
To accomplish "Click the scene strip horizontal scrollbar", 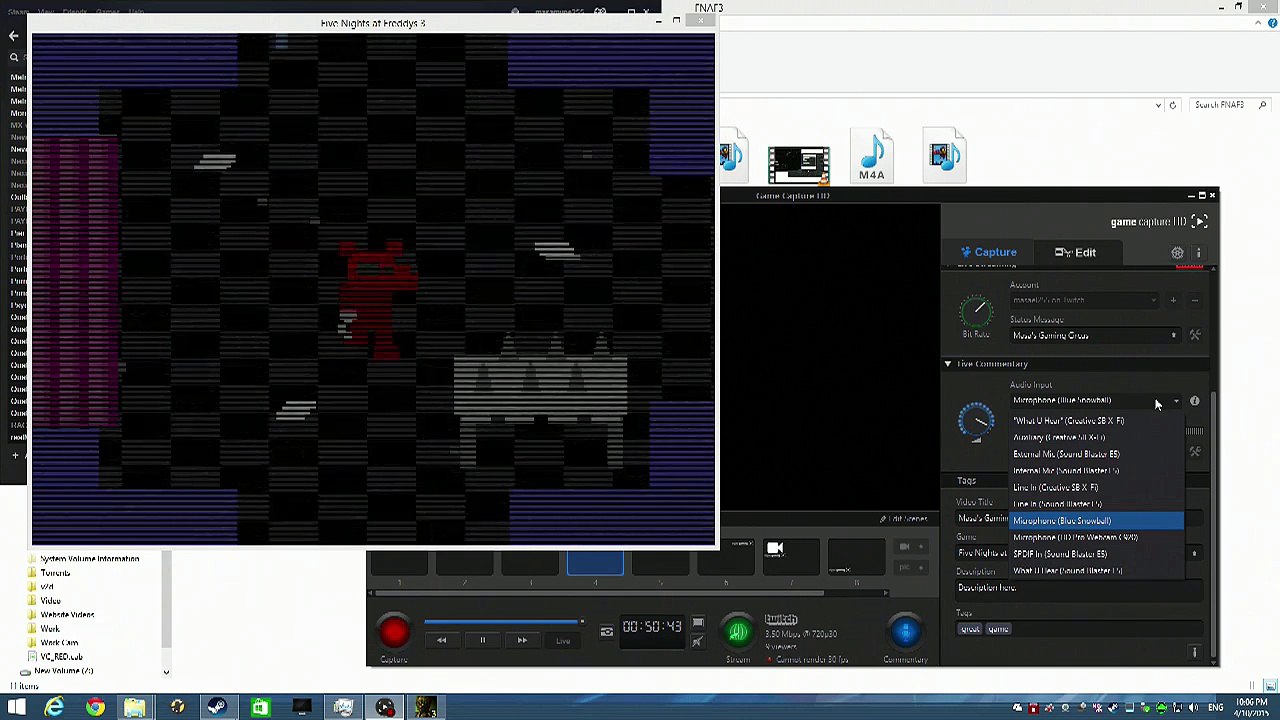I will coord(598,592).
